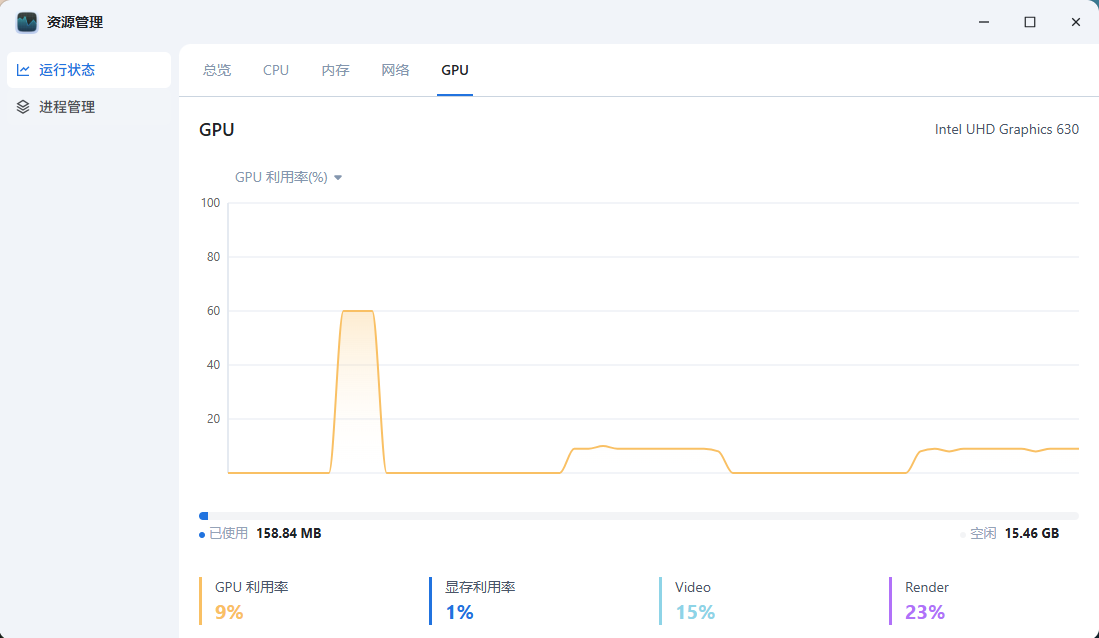Select the GPU tab

tap(455, 70)
